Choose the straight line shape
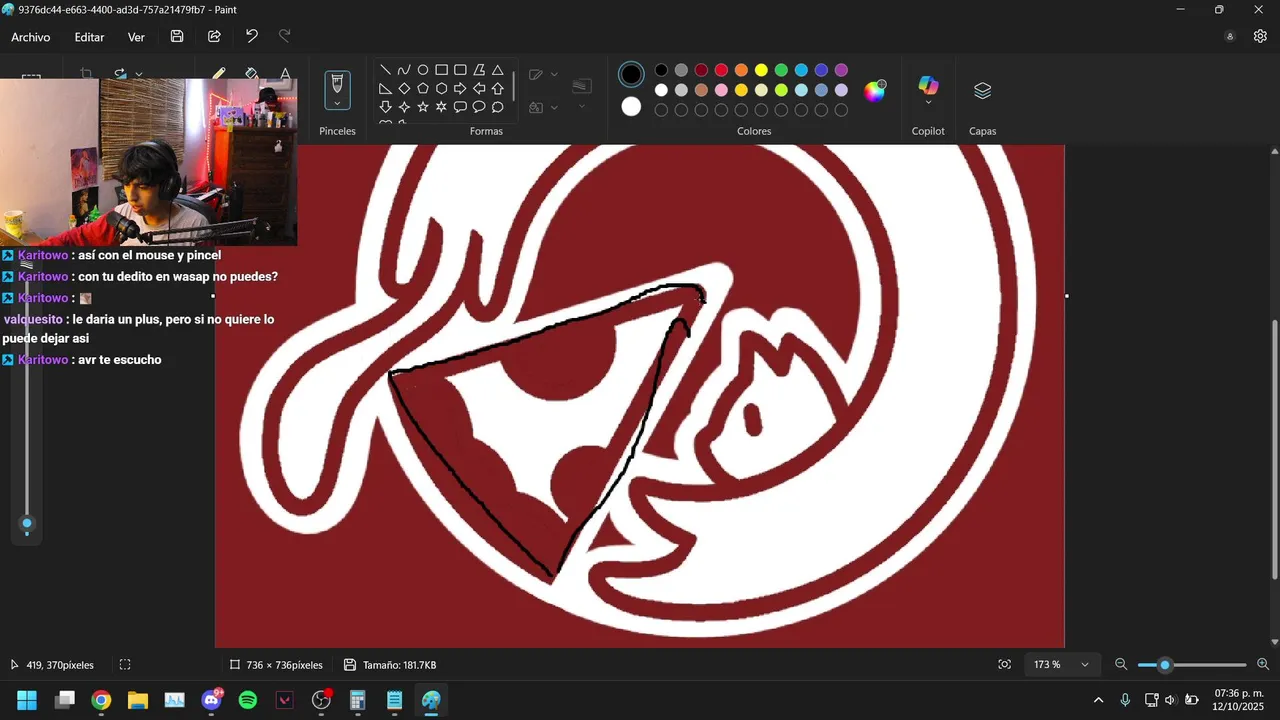This screenshot has width=1280, height=720. [x=385, y=70]
